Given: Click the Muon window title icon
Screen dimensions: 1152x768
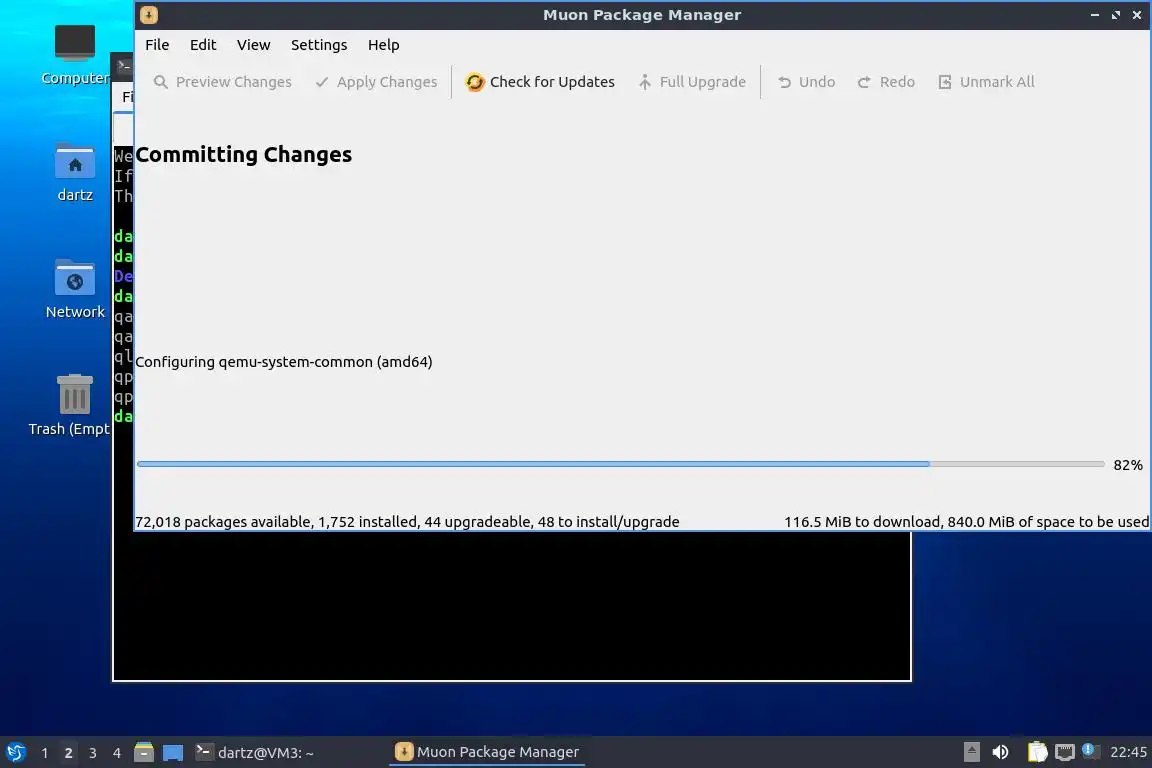Looking at the screenshot, I should 148,15.
